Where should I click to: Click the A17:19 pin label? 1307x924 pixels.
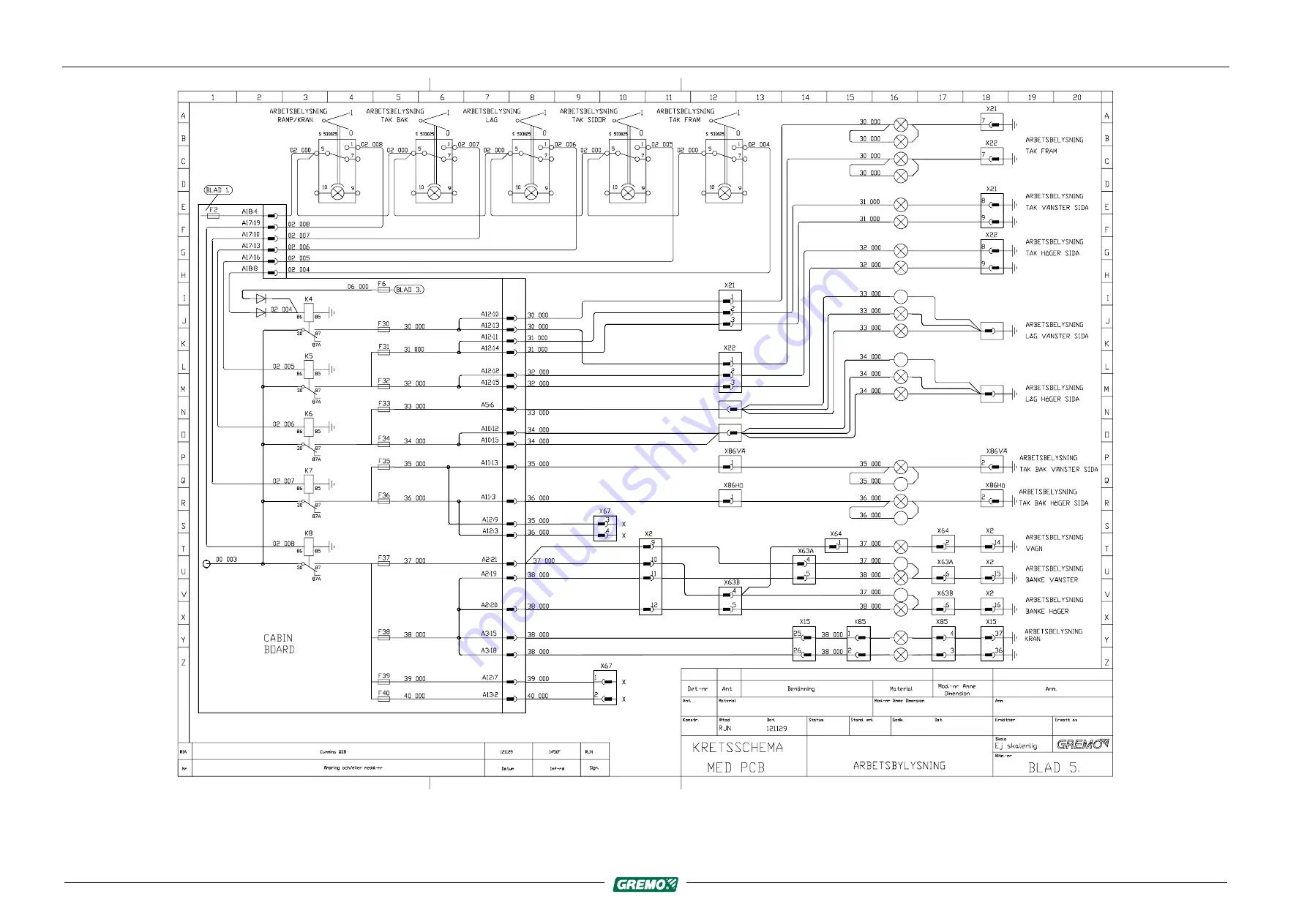tap(251, 223)
